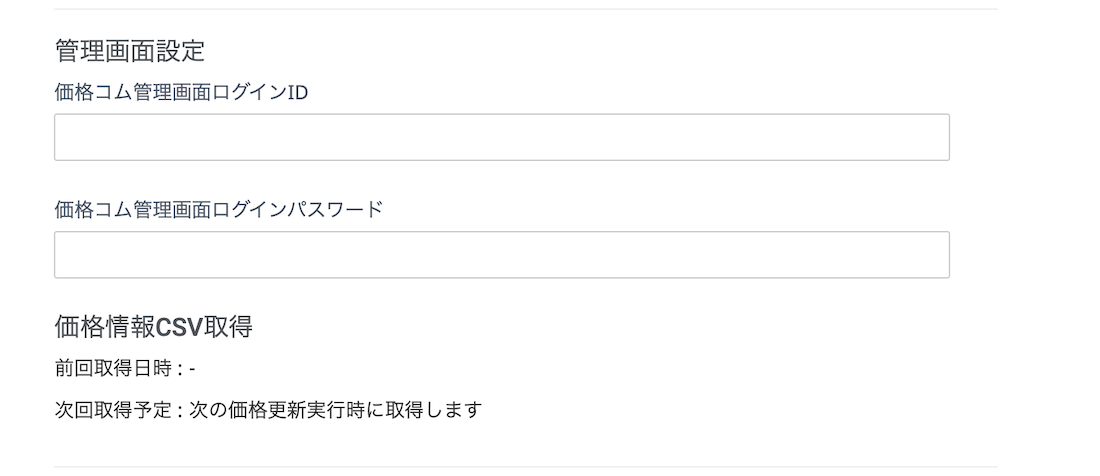The width and height of the screenshot is (1100, 476).
Task: Click the 価格情報CSV取得 heading
Action: point(153,327)
